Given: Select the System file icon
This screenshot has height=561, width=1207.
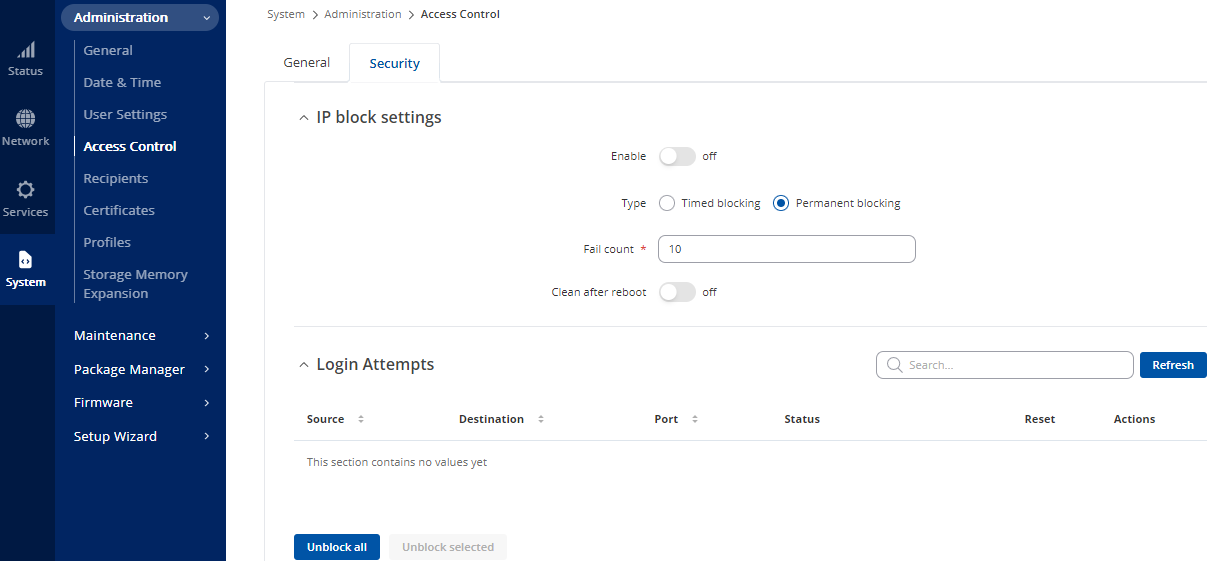Looking at the screenshot, I should [26, 260].
